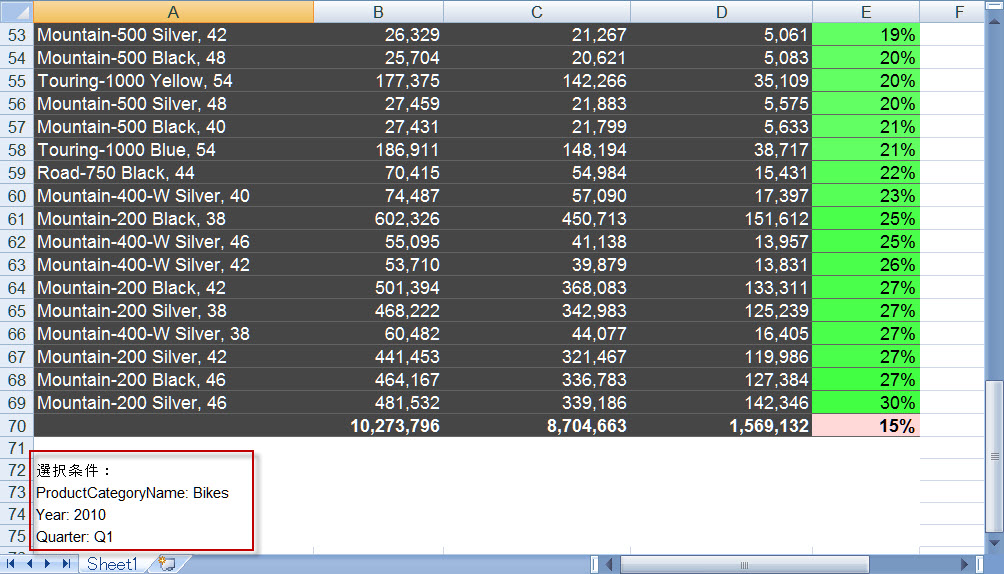1004x574 pixels.
Task: Go to next sheet navigation arrow
Action: click(47, 564)
